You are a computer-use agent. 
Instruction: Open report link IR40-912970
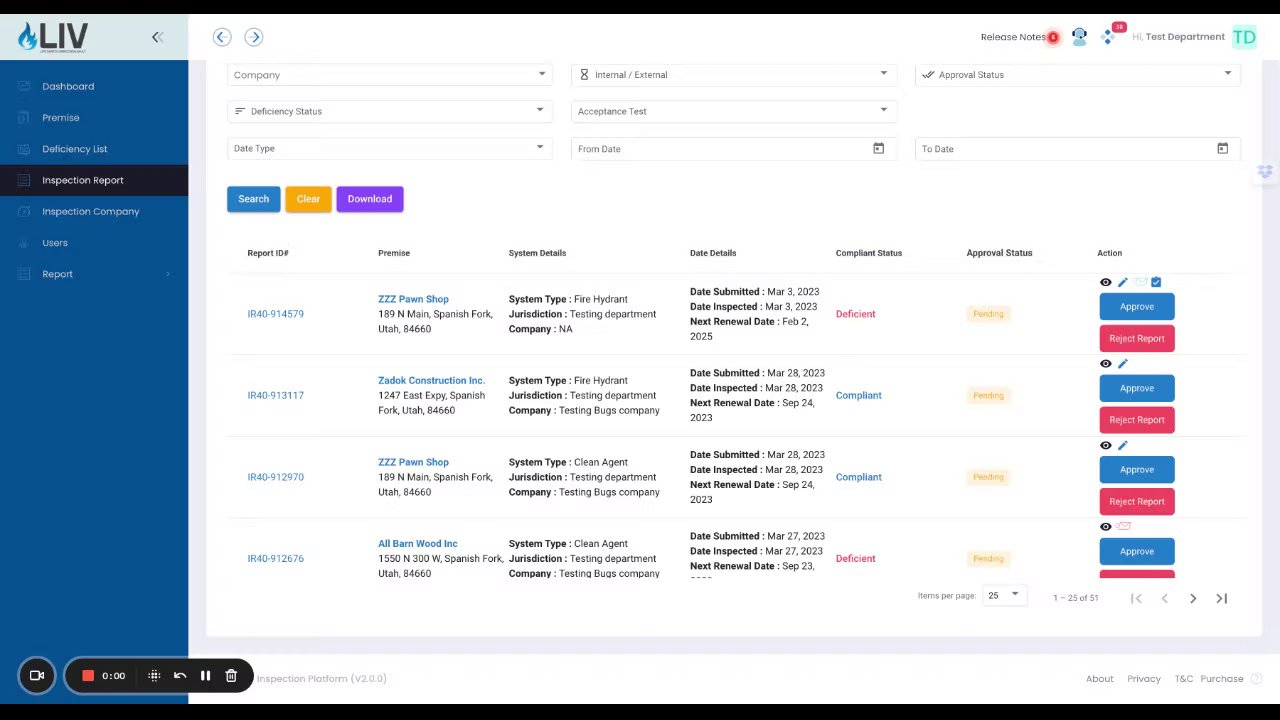[x=275, y=477]
